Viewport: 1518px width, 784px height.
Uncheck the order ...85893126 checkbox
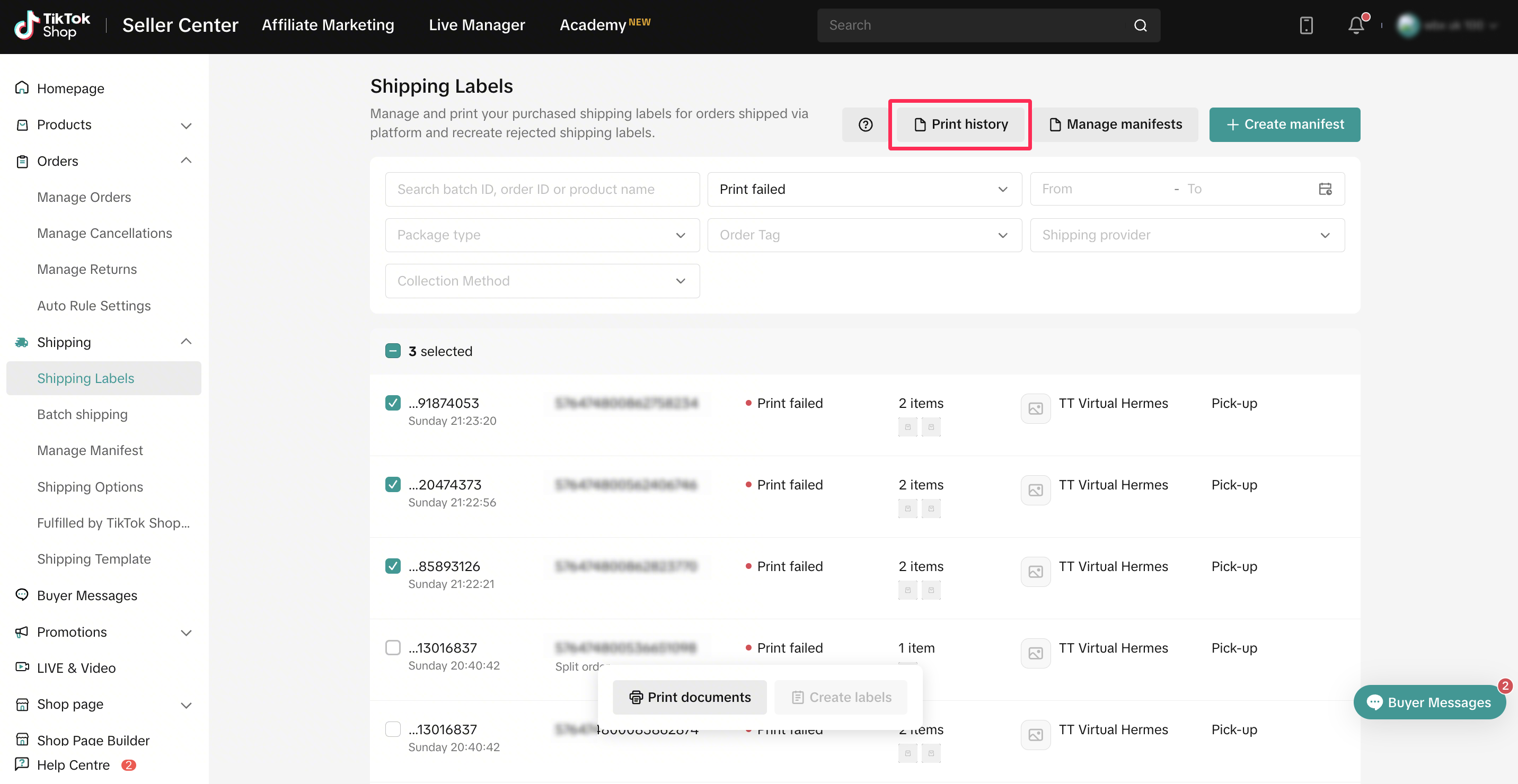(x=392, y=566)
